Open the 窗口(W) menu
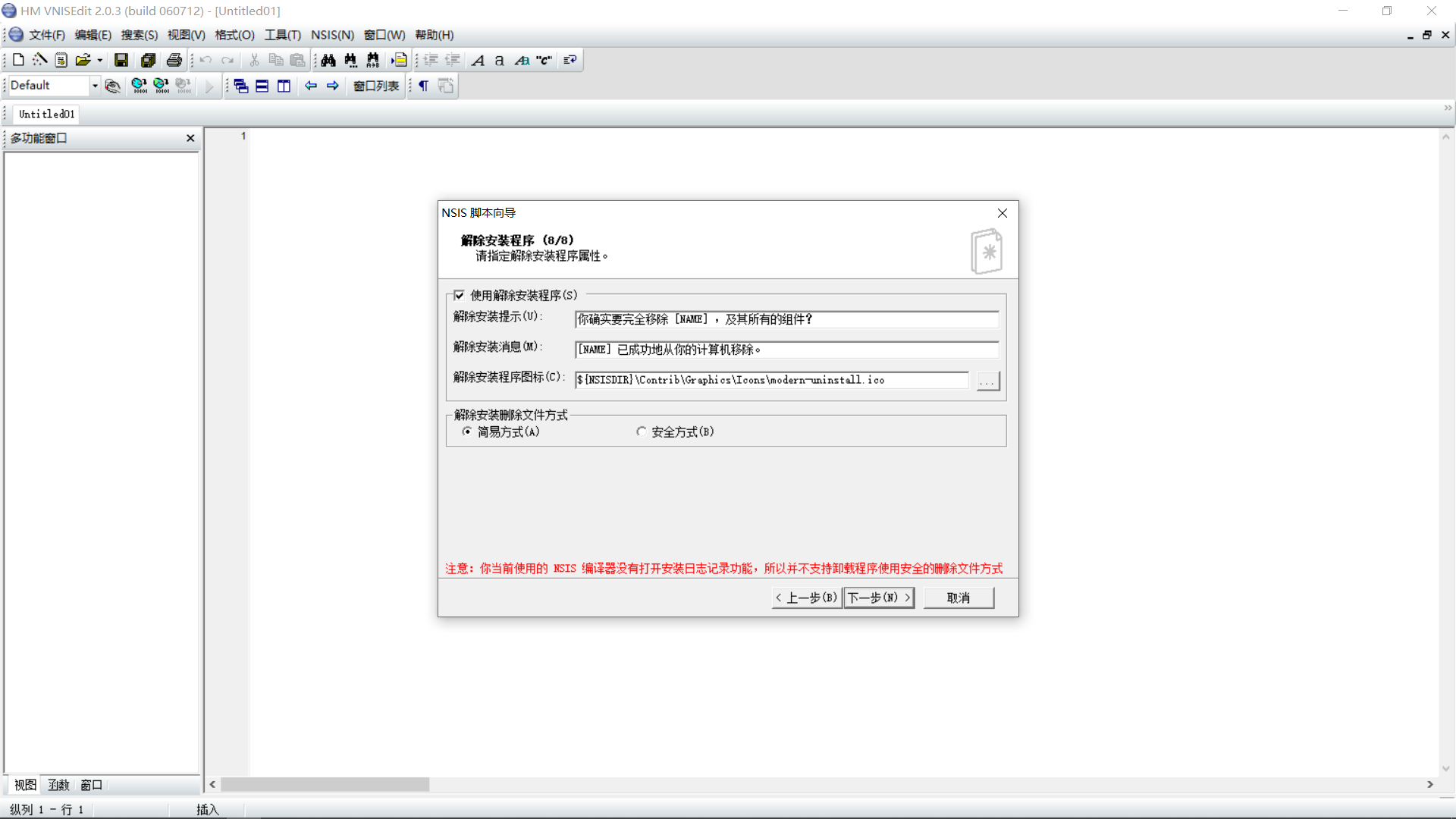 (x=384, y=35)
